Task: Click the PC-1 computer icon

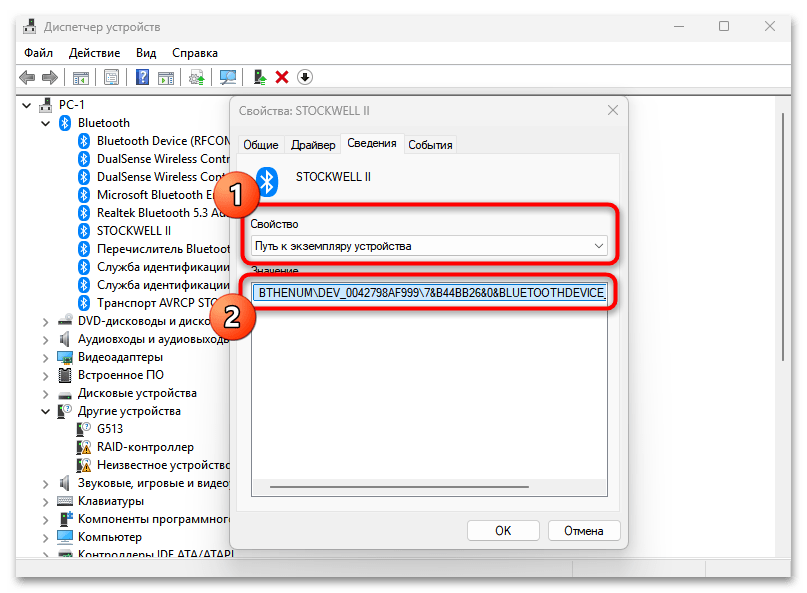Action: click(x=46, y=105)
